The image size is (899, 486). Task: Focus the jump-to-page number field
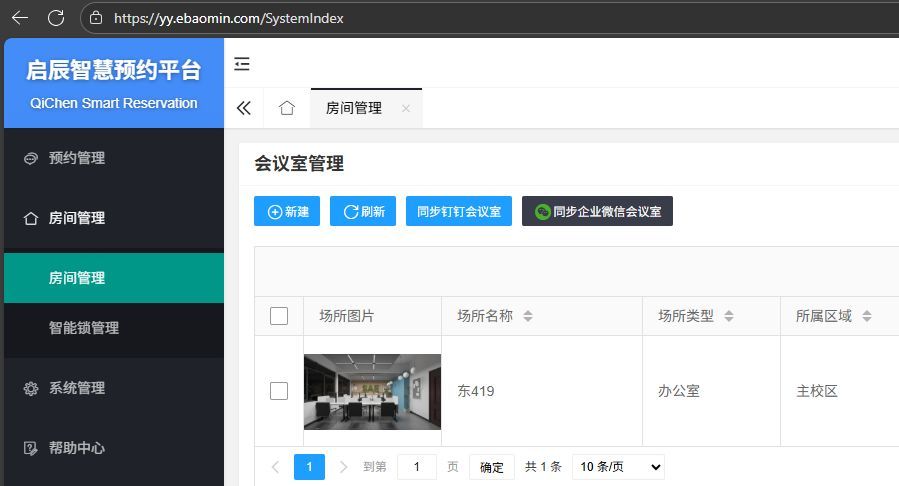(x=417, y=467)
